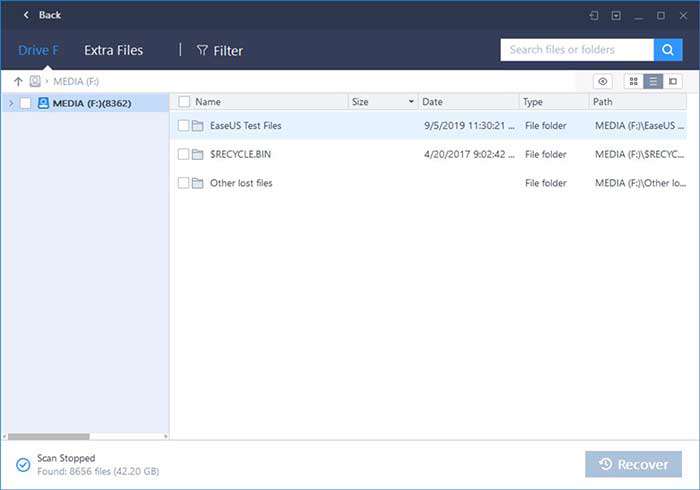
Task: Select the $RECYCLE.BIN folder name
Action: (x=240, y=154)
